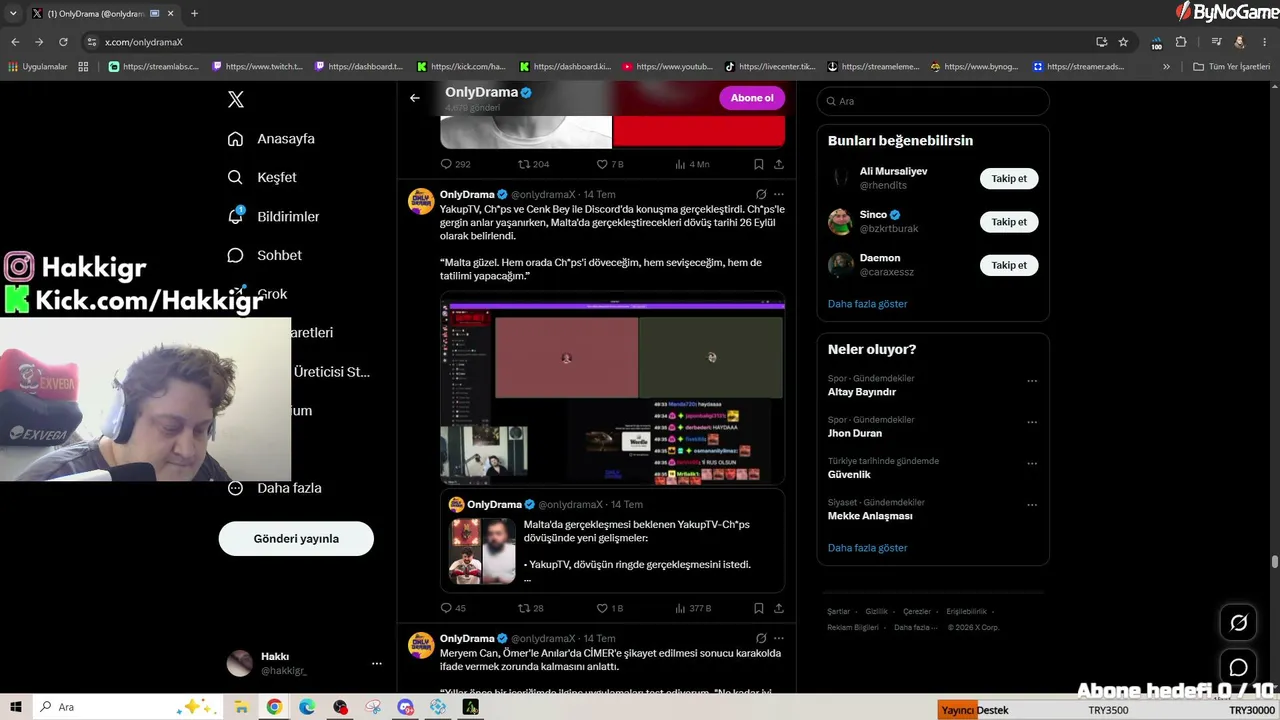Click Daha fazla göster under Bunları beğenebilirsin
Image resolution: width=1280 pixels, height=720 pixels.
click(868, 304)
